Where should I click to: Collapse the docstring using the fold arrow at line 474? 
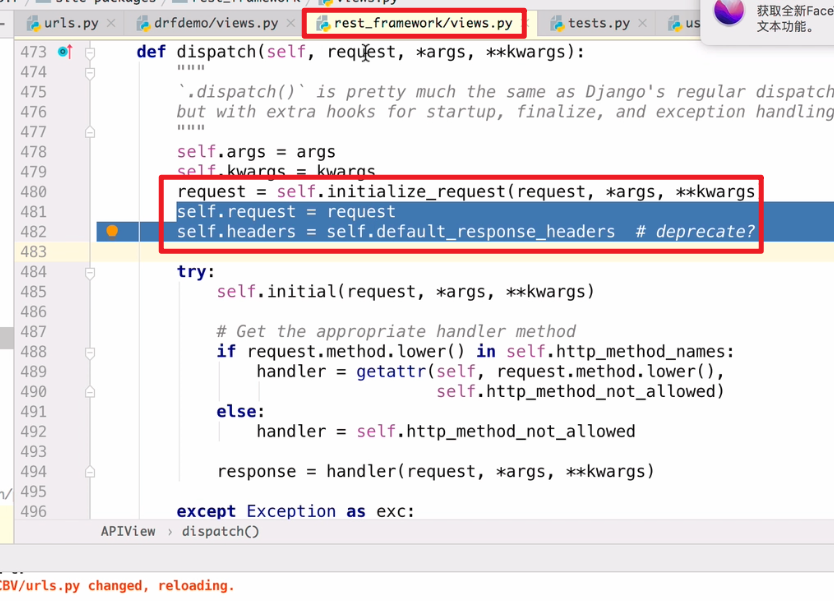tap(90, 73)
